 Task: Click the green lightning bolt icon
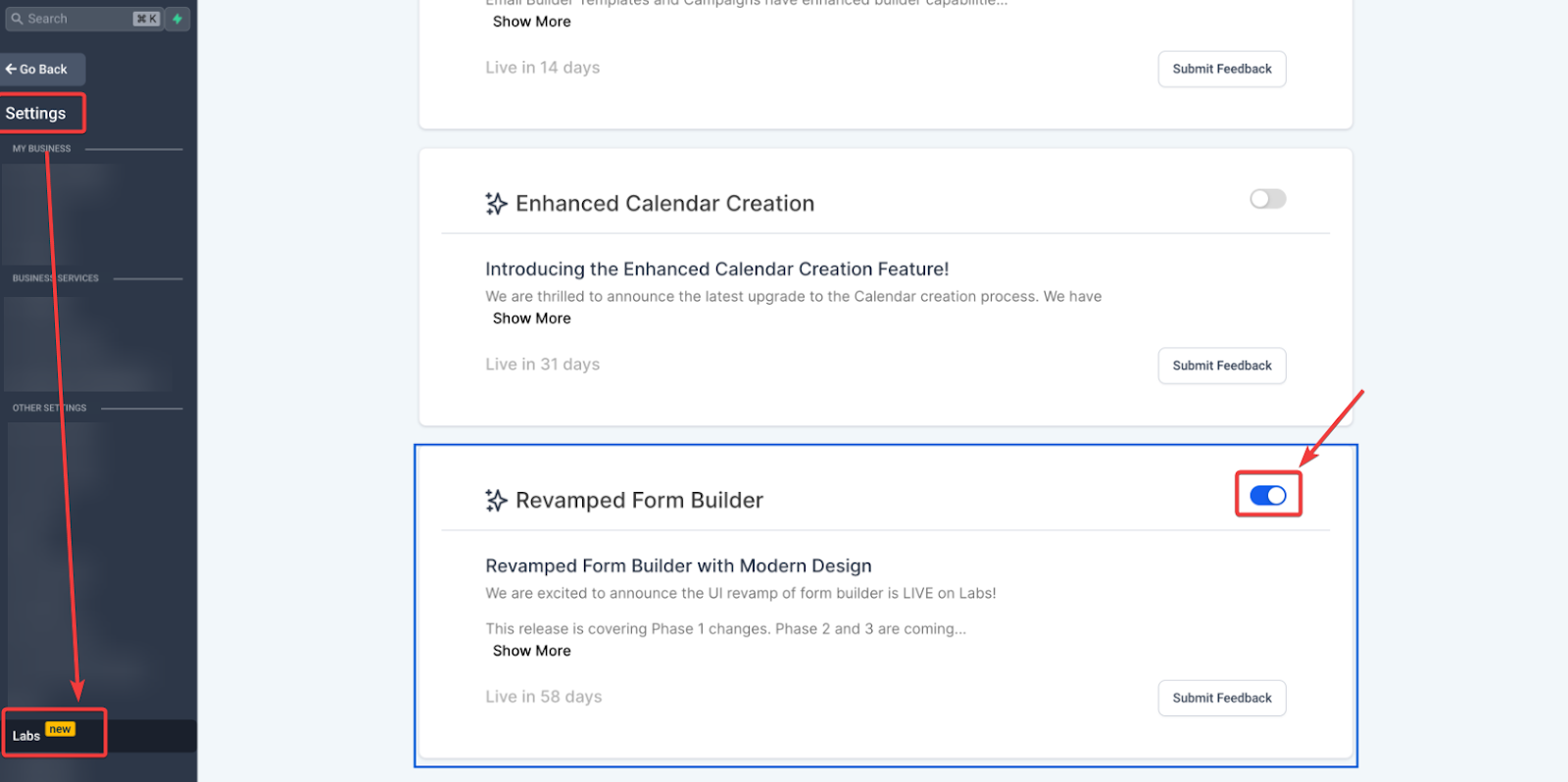tap(177, 19)
